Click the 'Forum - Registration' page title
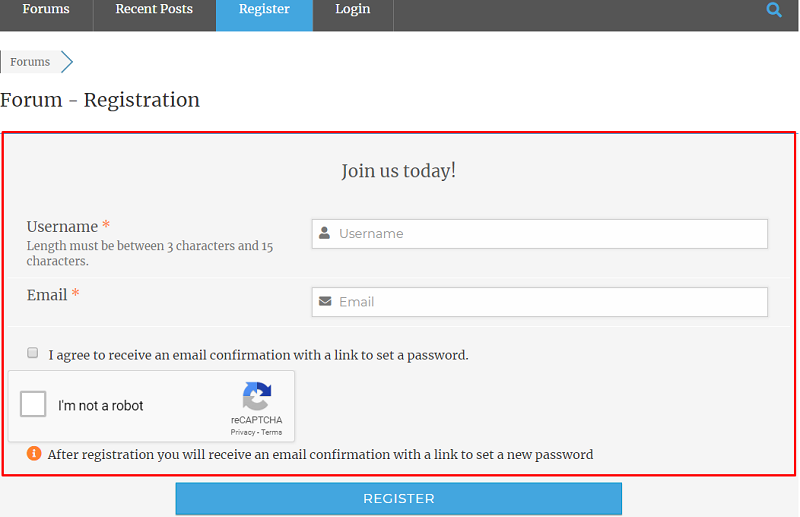 pyautogui.click(x=100, y=100)
